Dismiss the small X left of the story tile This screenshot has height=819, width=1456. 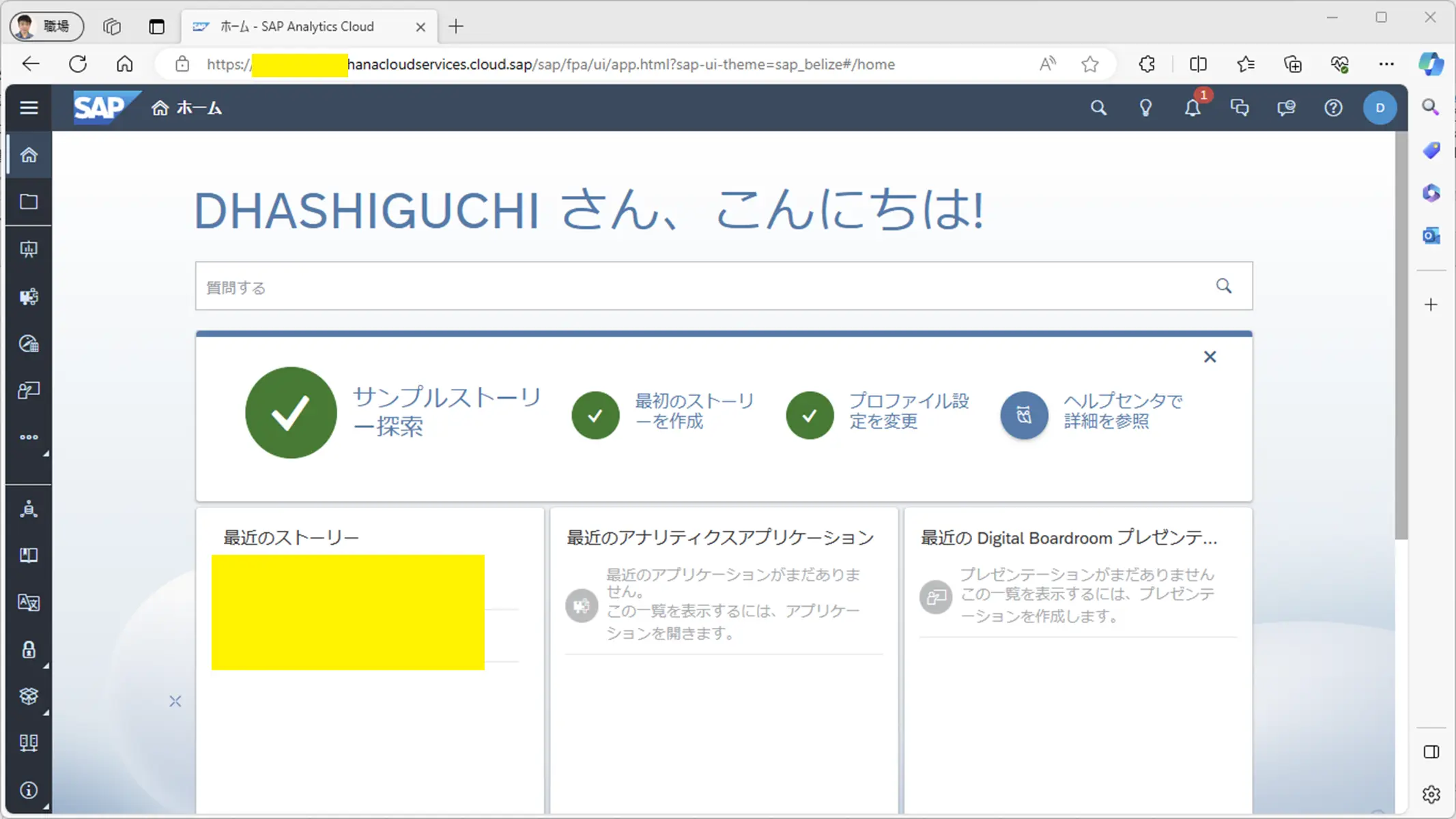click(x=175, y=701)
